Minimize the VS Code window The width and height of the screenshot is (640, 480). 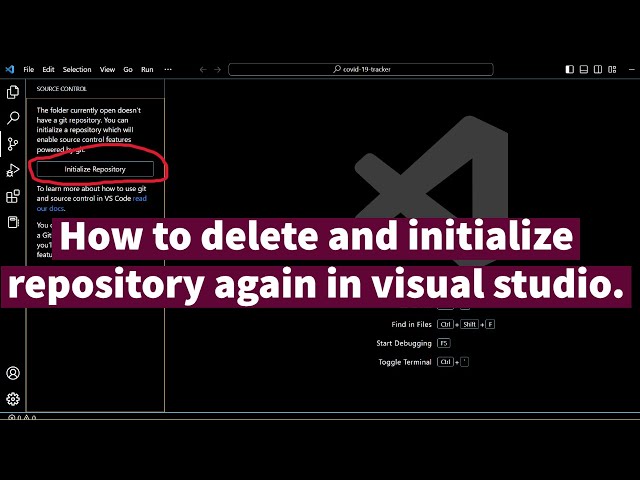(632, 69)
